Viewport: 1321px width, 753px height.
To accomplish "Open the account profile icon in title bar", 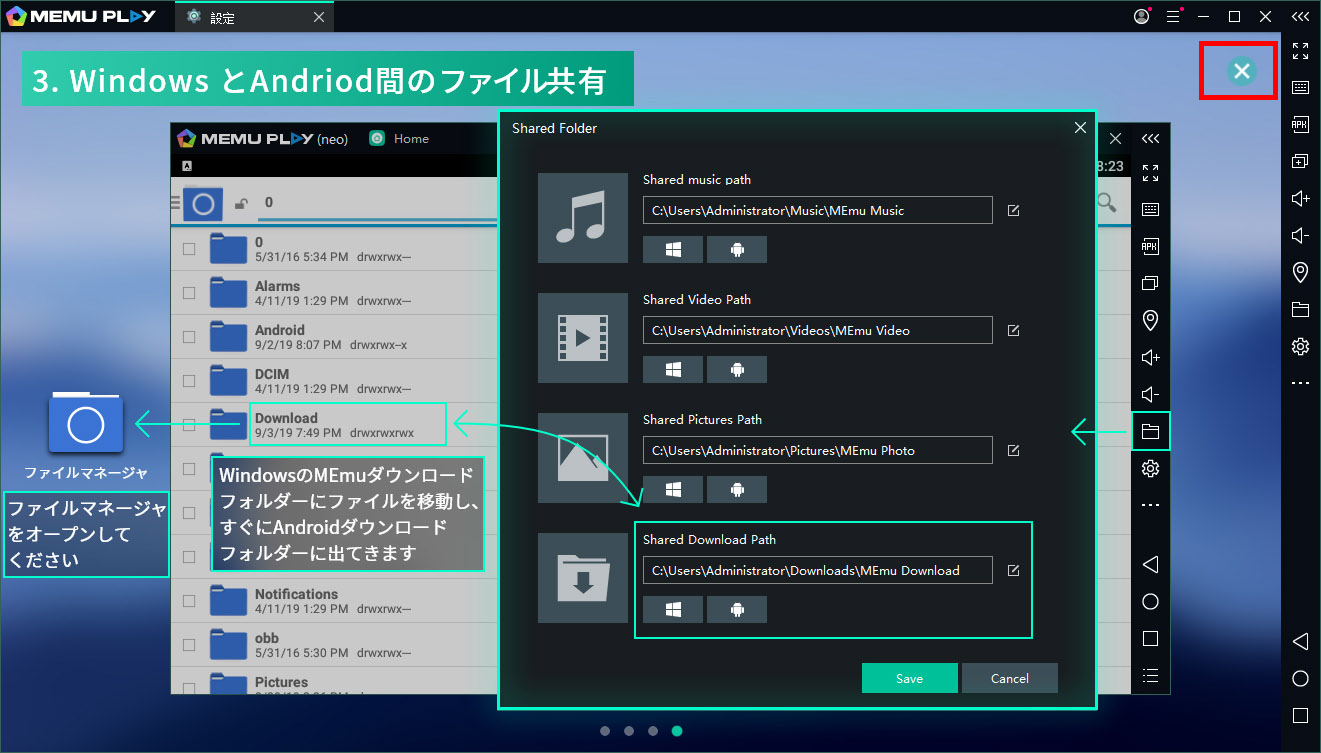I will click(1142, 16).
